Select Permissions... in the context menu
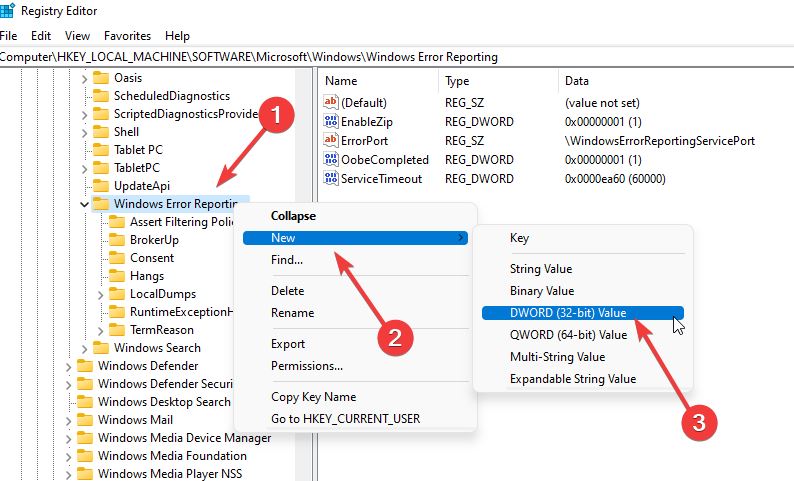Screen dimensions: 794x481 click(x=306, y=366)
